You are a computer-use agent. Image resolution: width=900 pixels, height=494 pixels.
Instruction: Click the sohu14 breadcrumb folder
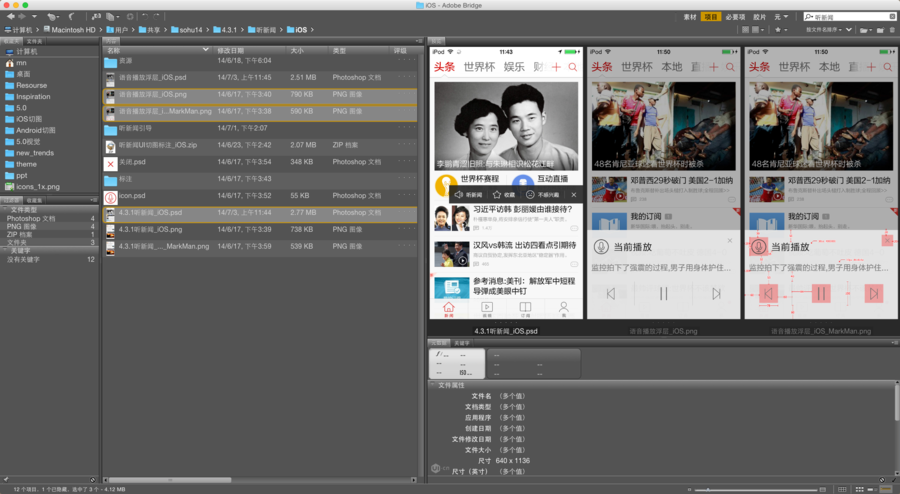pos(187,30)
